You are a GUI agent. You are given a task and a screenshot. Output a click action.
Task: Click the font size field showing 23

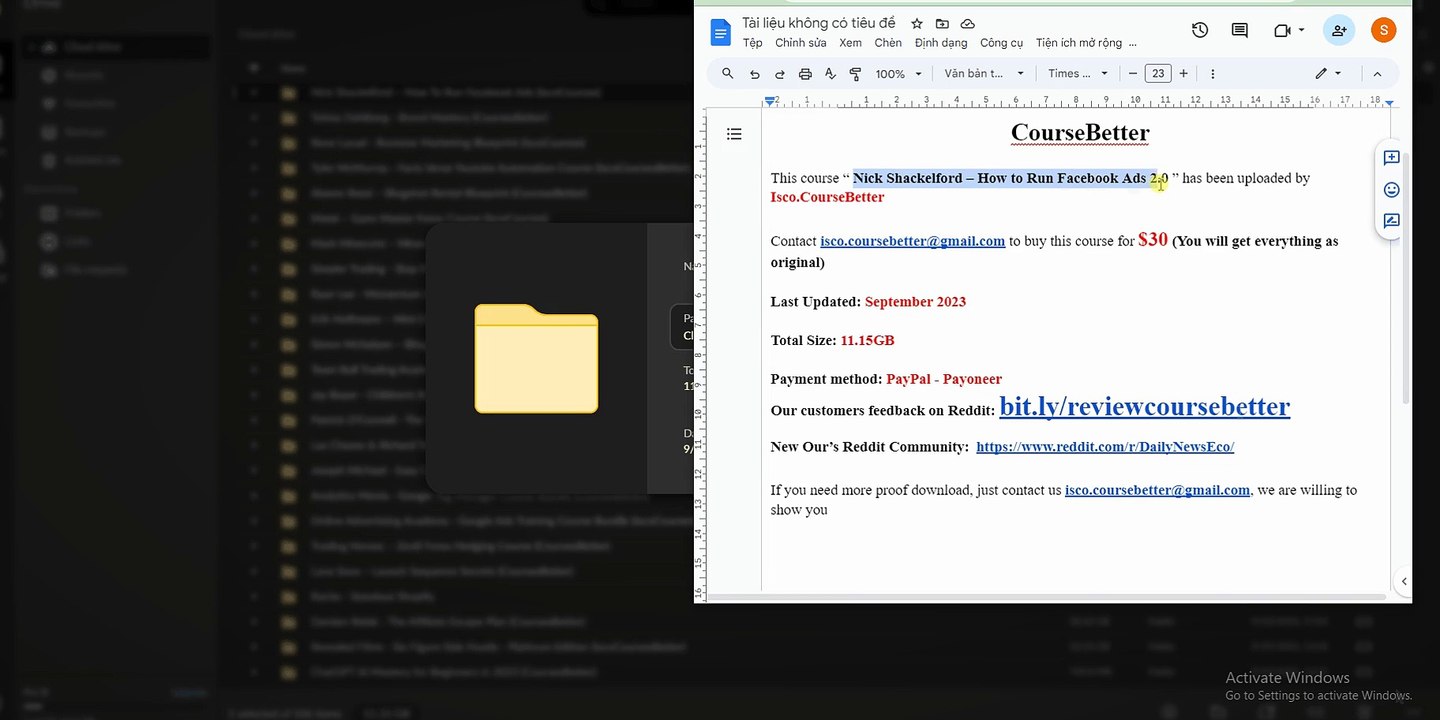1158,74
